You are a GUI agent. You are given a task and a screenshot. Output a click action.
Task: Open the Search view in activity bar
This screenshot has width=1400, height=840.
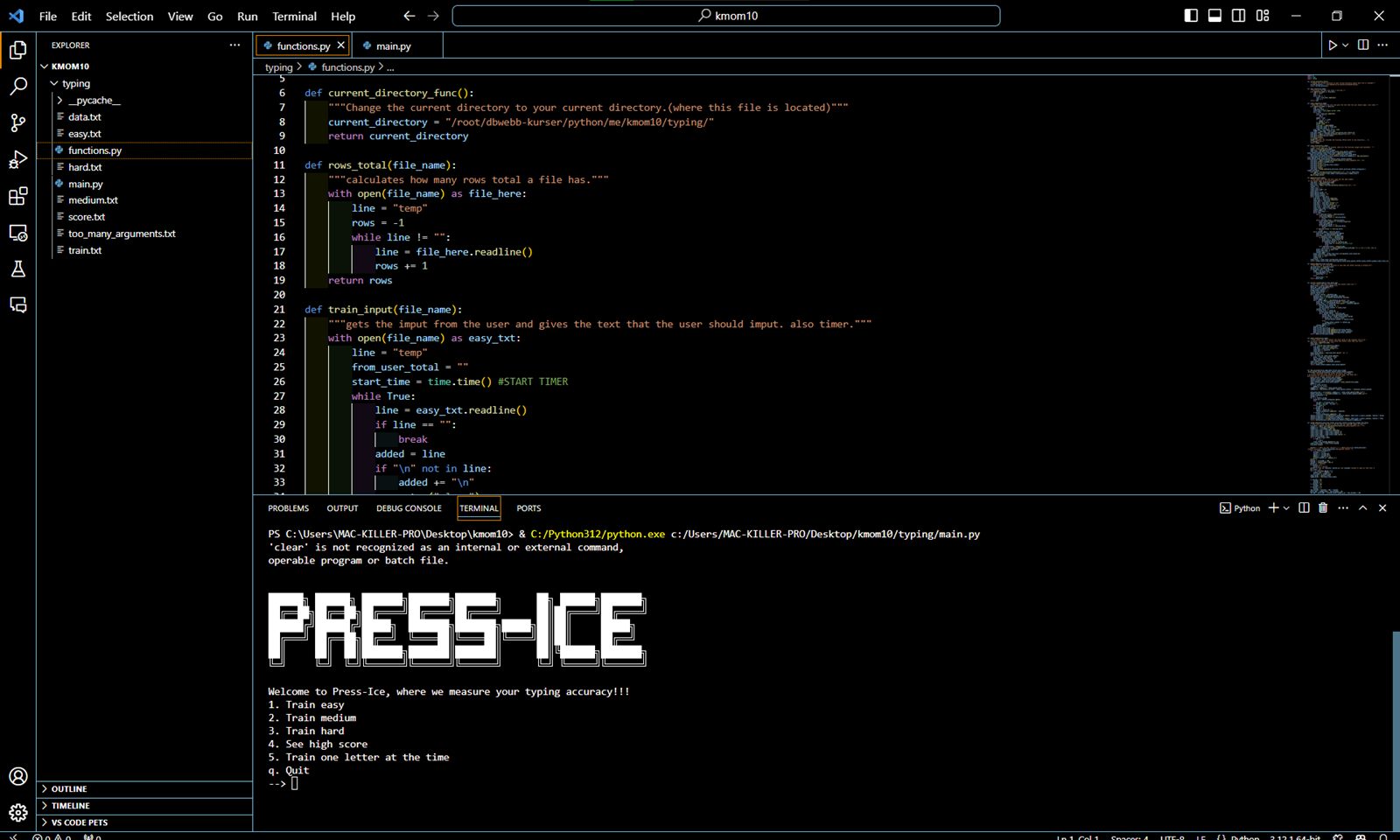[18, 86]
